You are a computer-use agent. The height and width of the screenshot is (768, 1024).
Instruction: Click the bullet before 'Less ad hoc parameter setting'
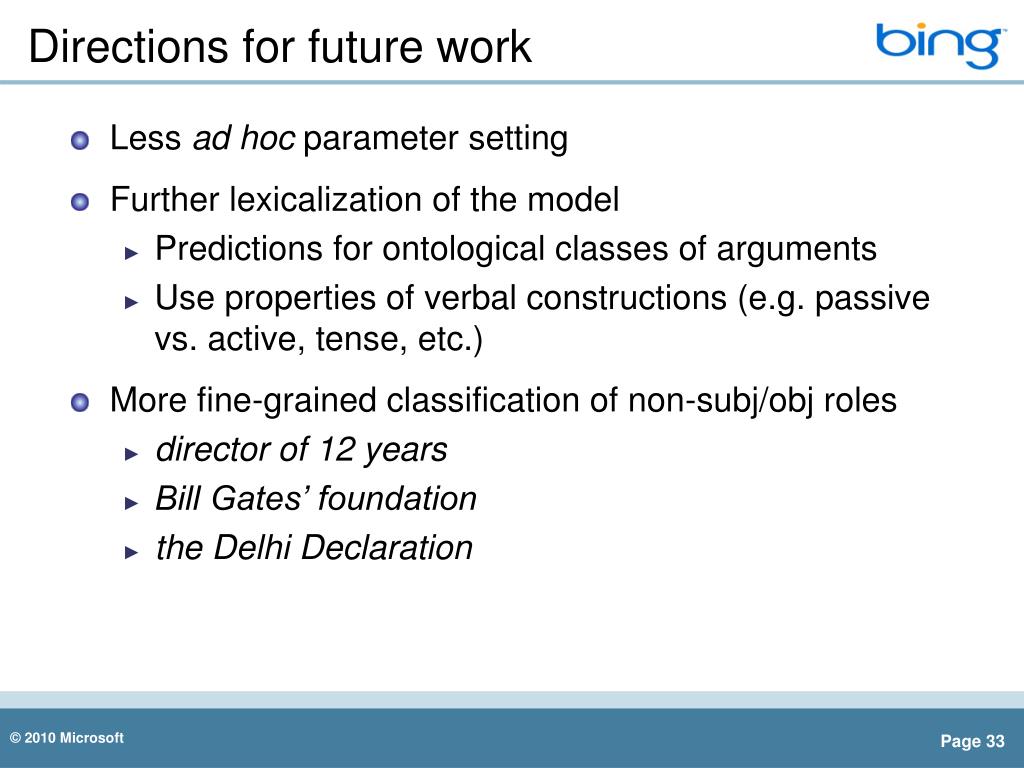tap(80, 140)
